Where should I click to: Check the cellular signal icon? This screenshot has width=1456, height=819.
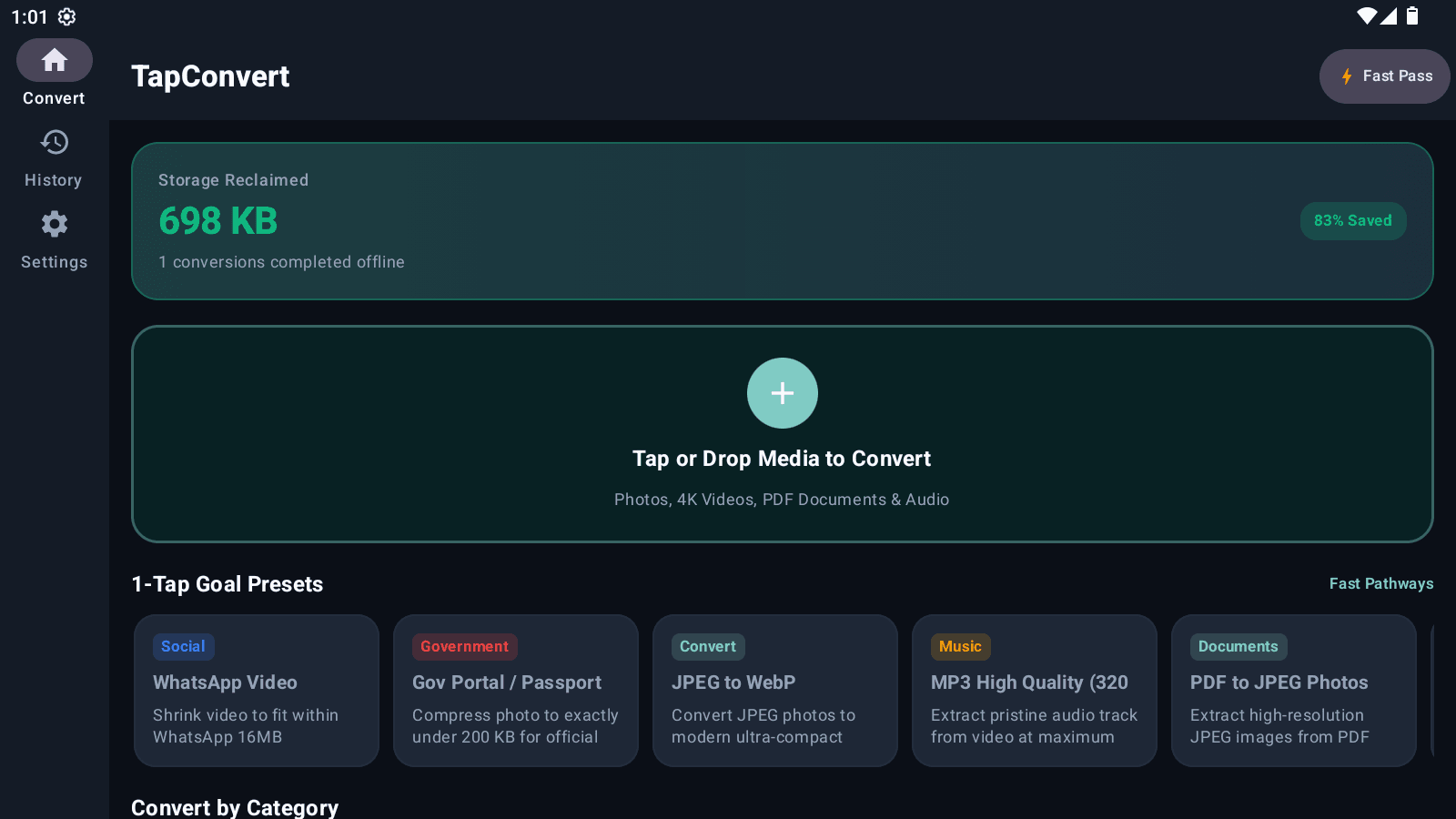[1389, 15]
